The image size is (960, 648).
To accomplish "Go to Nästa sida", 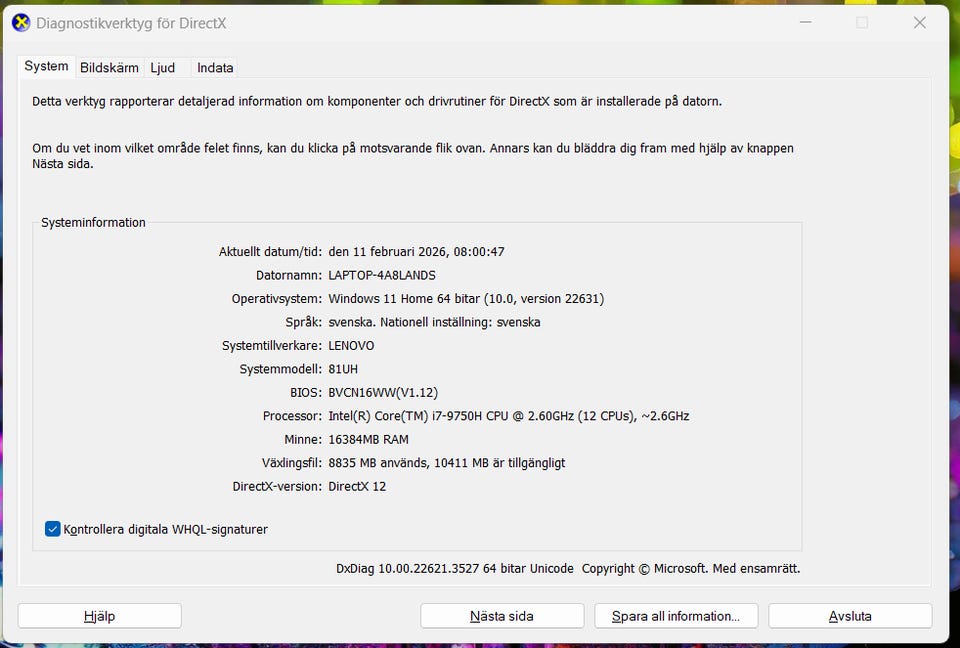I will (502, 616).
